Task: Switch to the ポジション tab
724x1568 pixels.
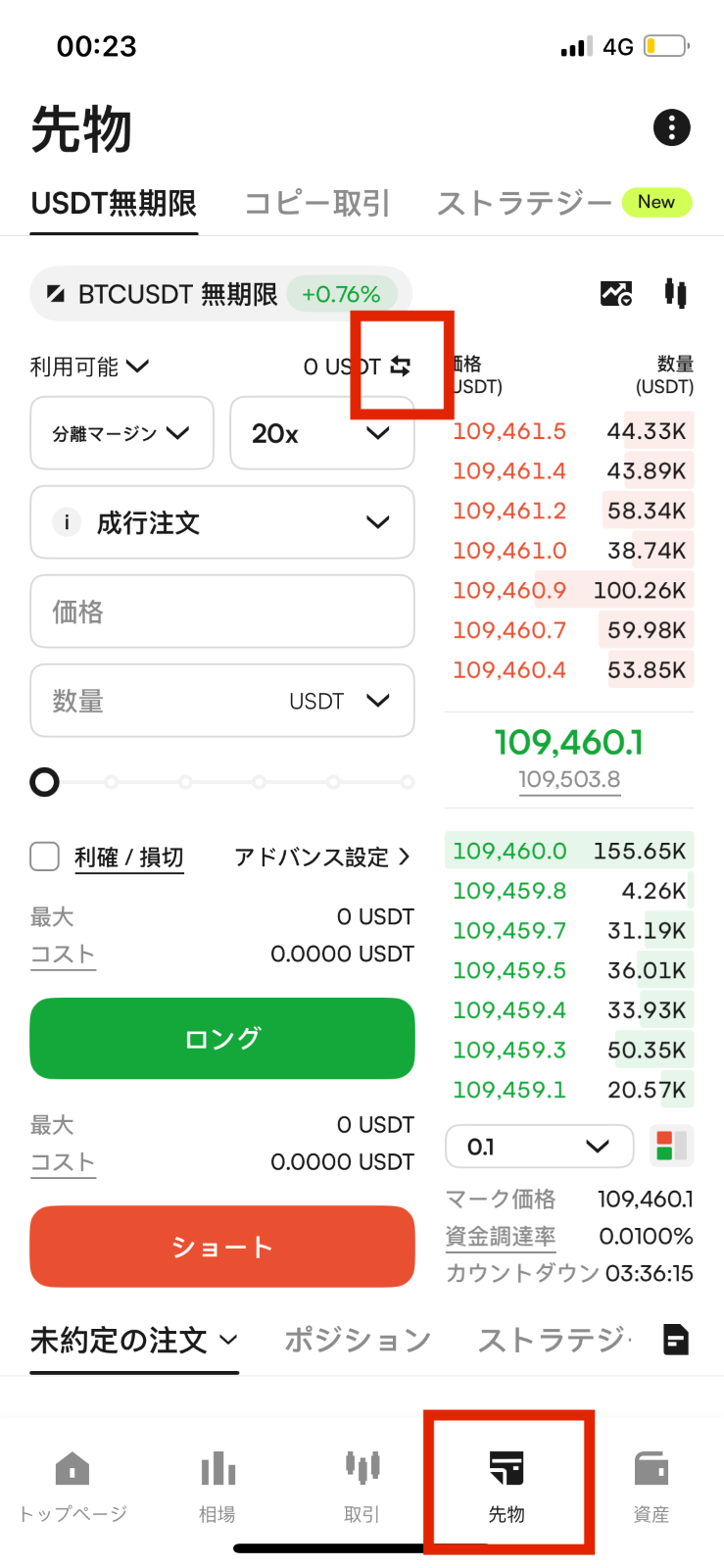Action: [358, 1340]
